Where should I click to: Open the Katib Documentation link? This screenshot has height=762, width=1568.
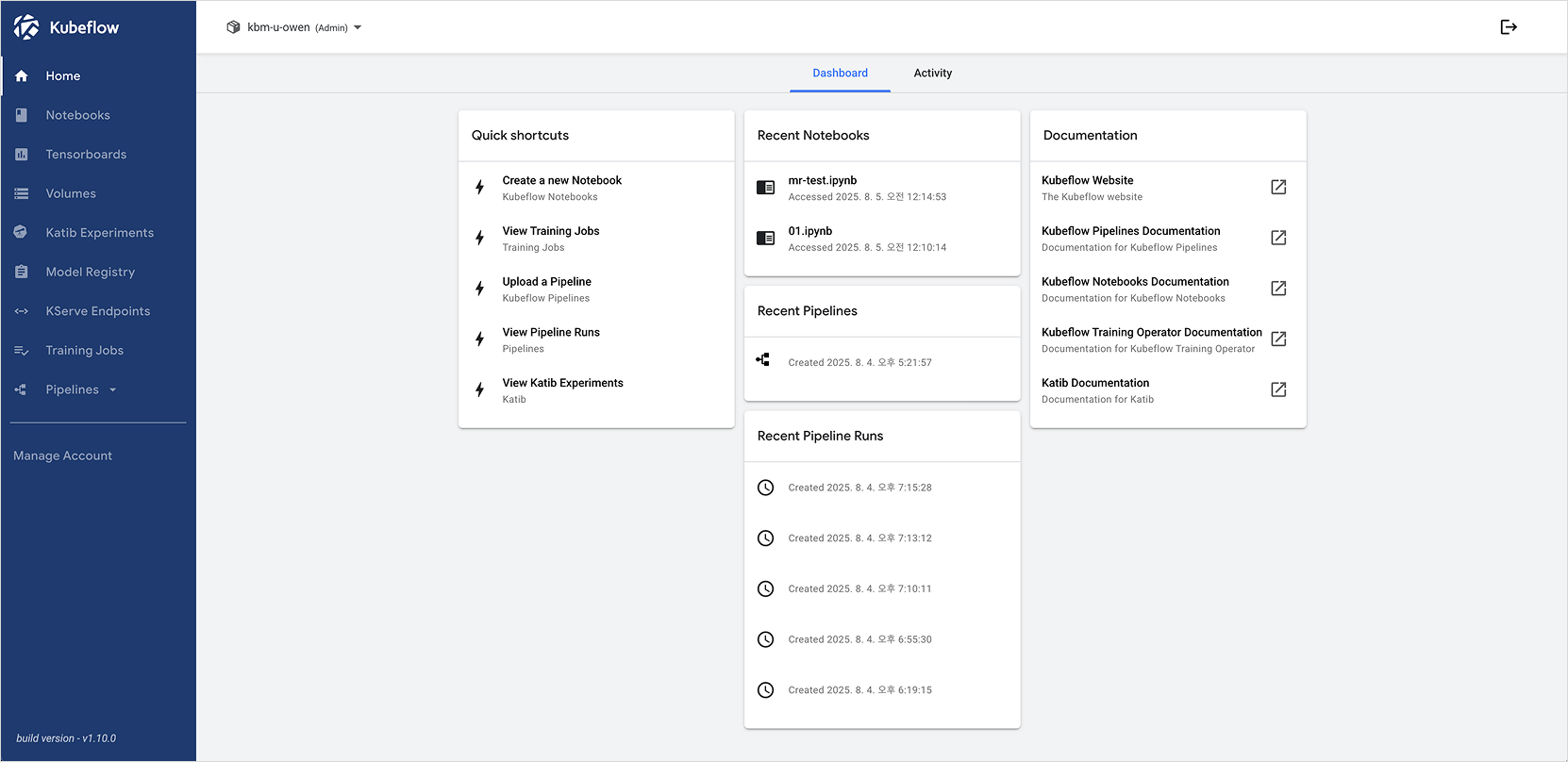click(x=1168, y=390)
